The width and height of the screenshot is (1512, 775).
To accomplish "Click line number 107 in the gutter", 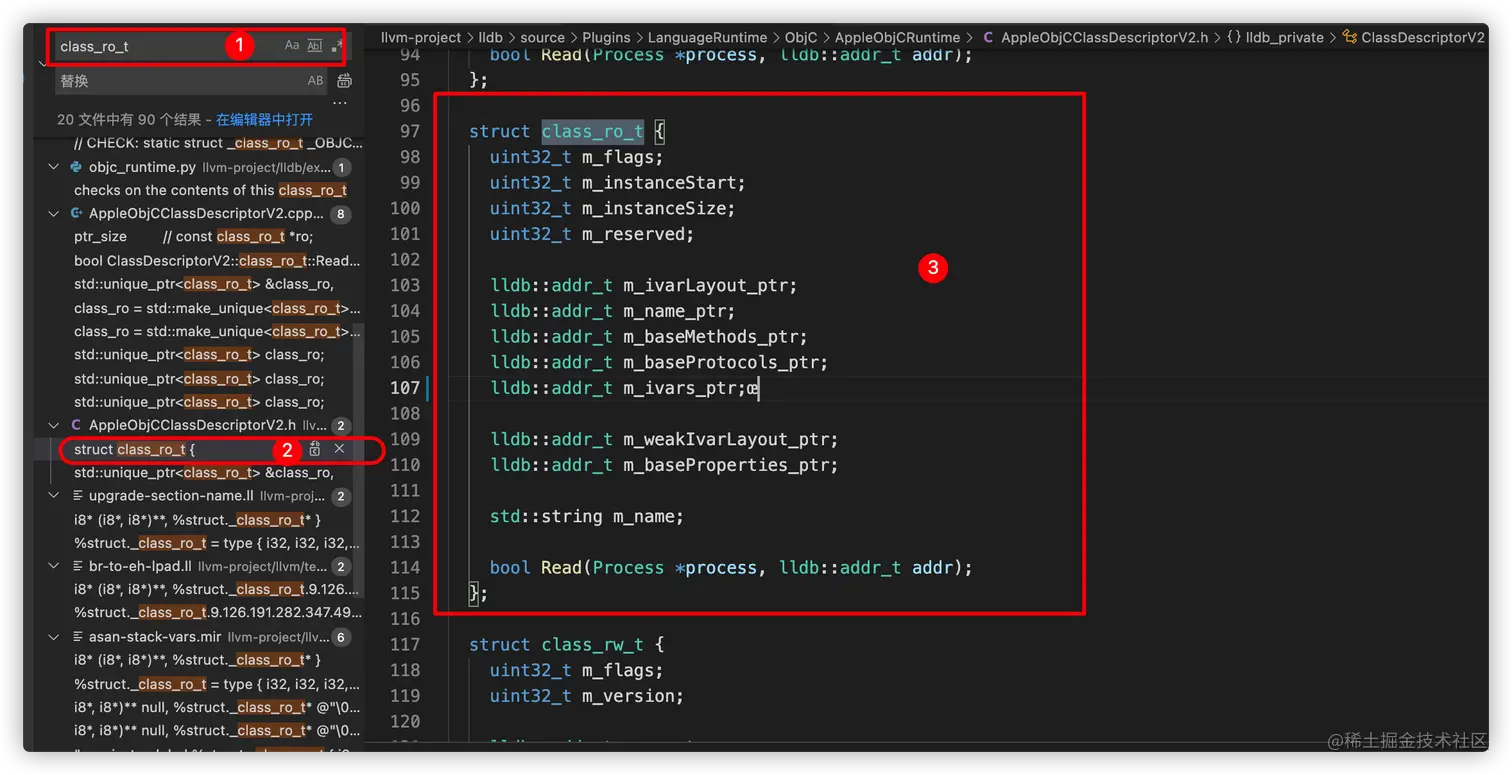I will tap(405, 388).
